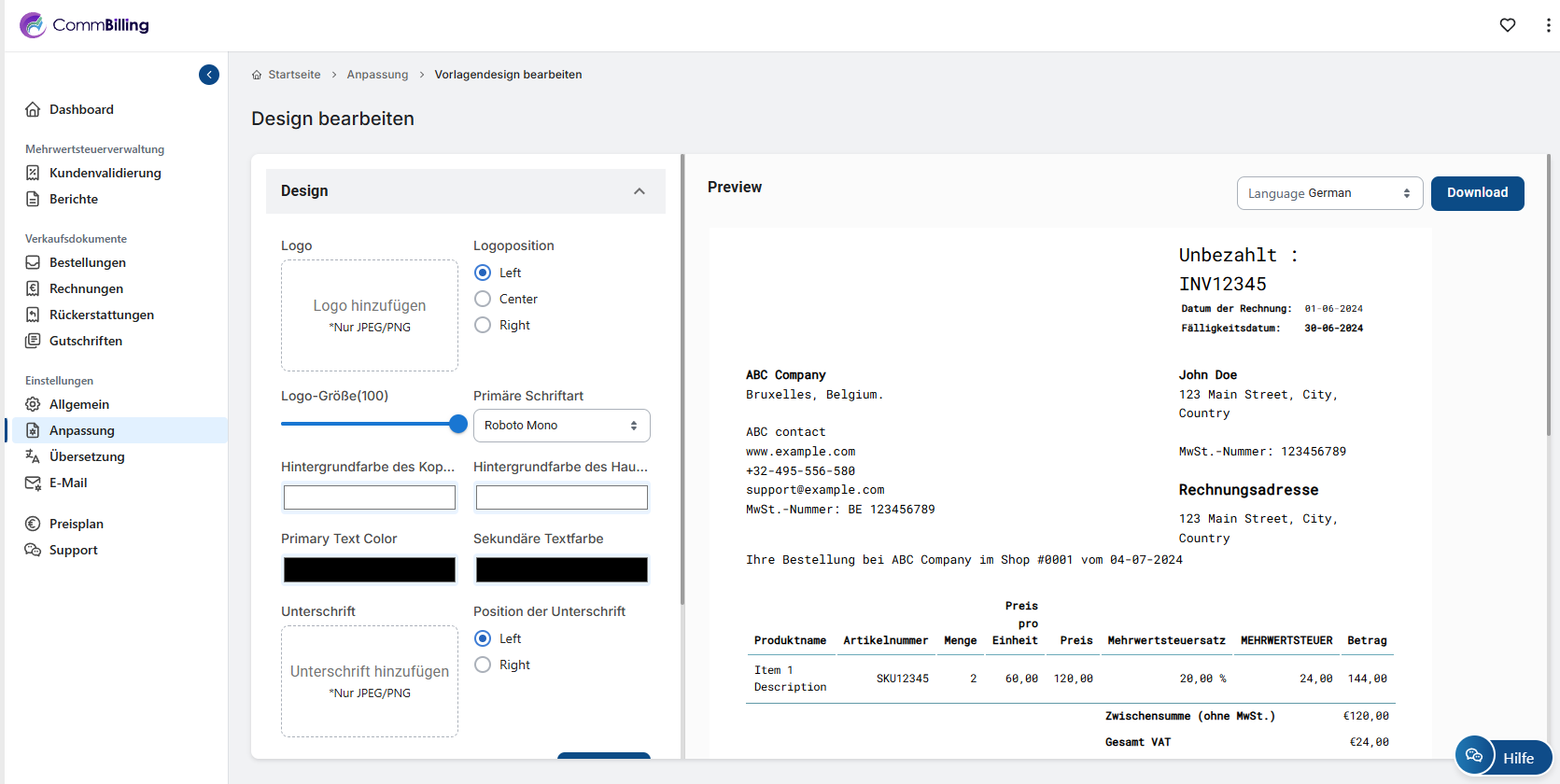Open the Primäre Schriftart Roboto Mono dropdown
The image size is (1560, 784).
(x=562, y=426)
